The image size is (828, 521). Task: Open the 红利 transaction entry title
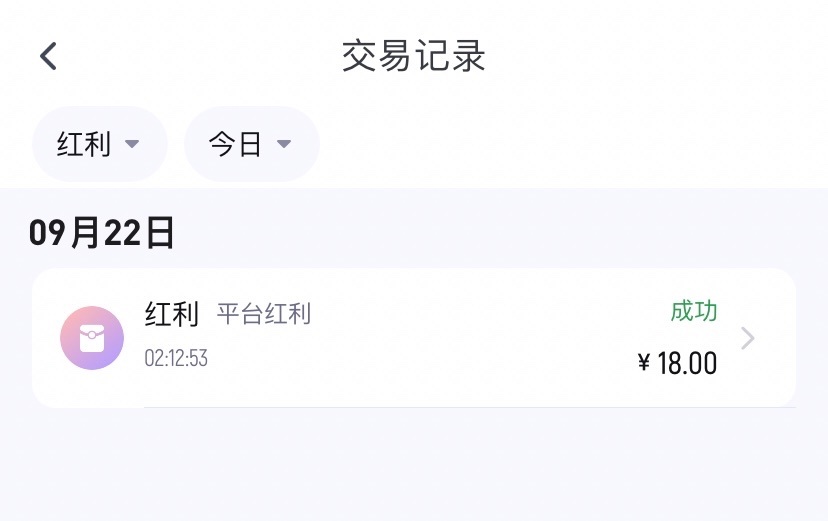[172, 314]
